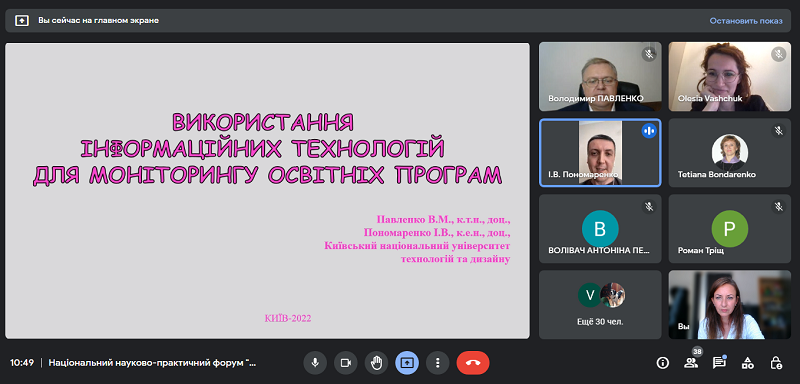Click Роман Тріщ participant tile

tap(730, 228)
